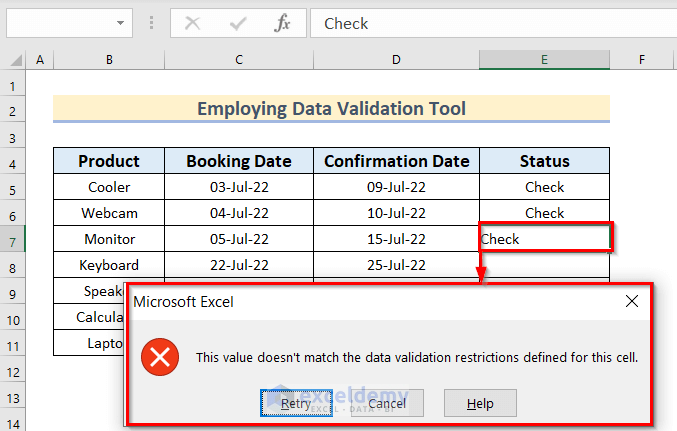The image size is (677, 431).
Task: Click the select-all corner triangle
Action: [x=14, y=60]
